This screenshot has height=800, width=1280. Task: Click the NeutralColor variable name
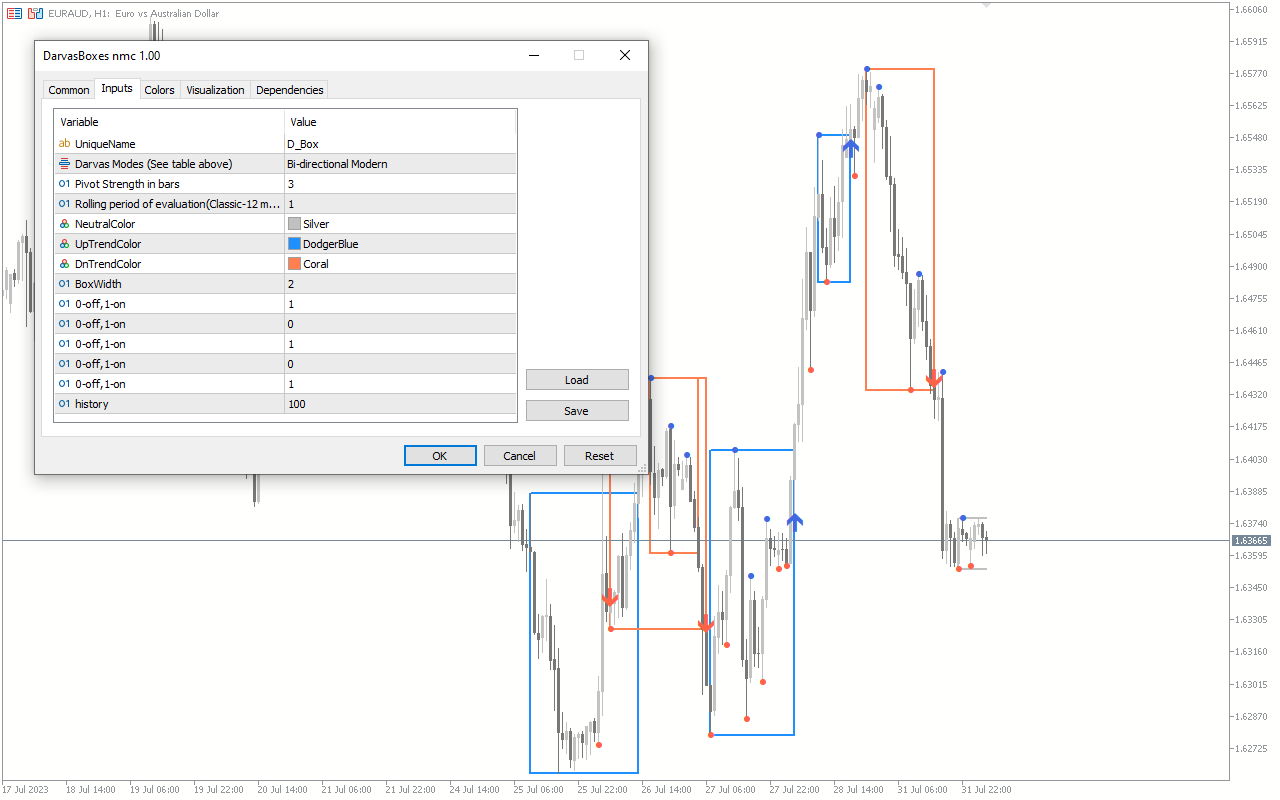pos(105,224)
